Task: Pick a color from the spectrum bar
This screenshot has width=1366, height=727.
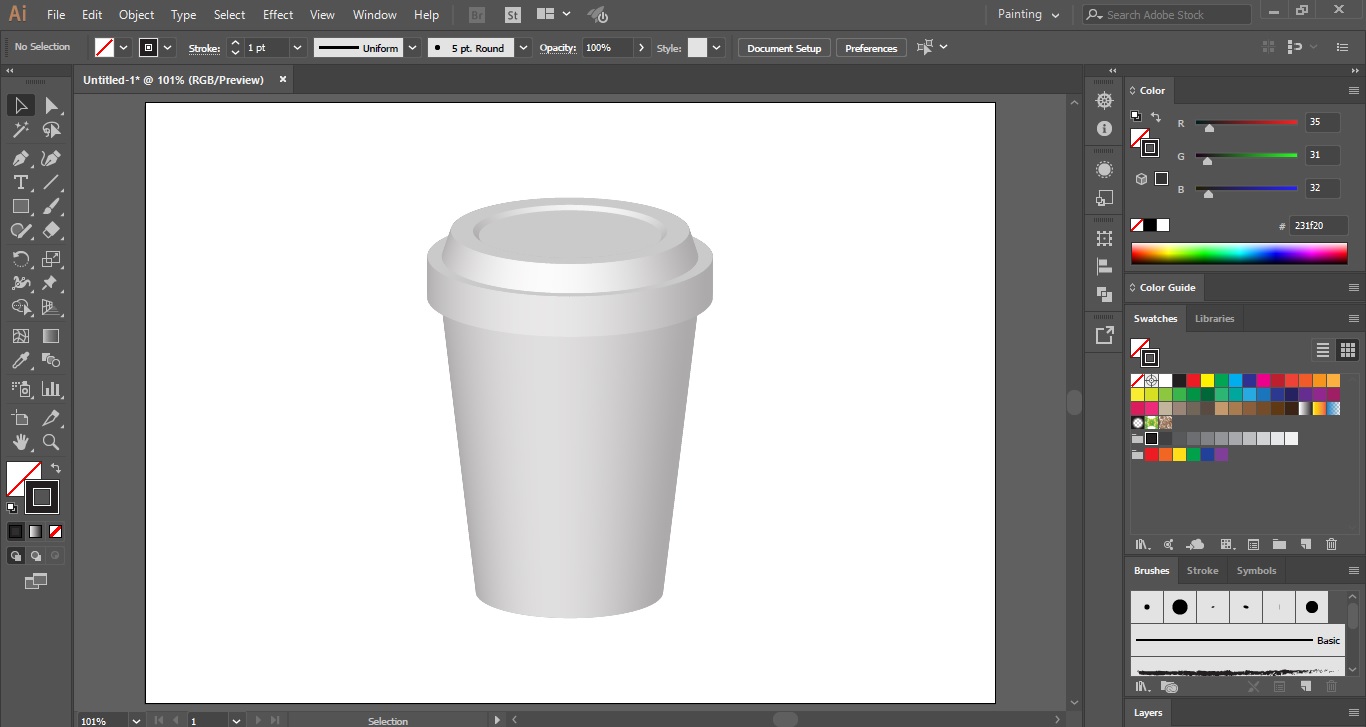Action: 1240,253
